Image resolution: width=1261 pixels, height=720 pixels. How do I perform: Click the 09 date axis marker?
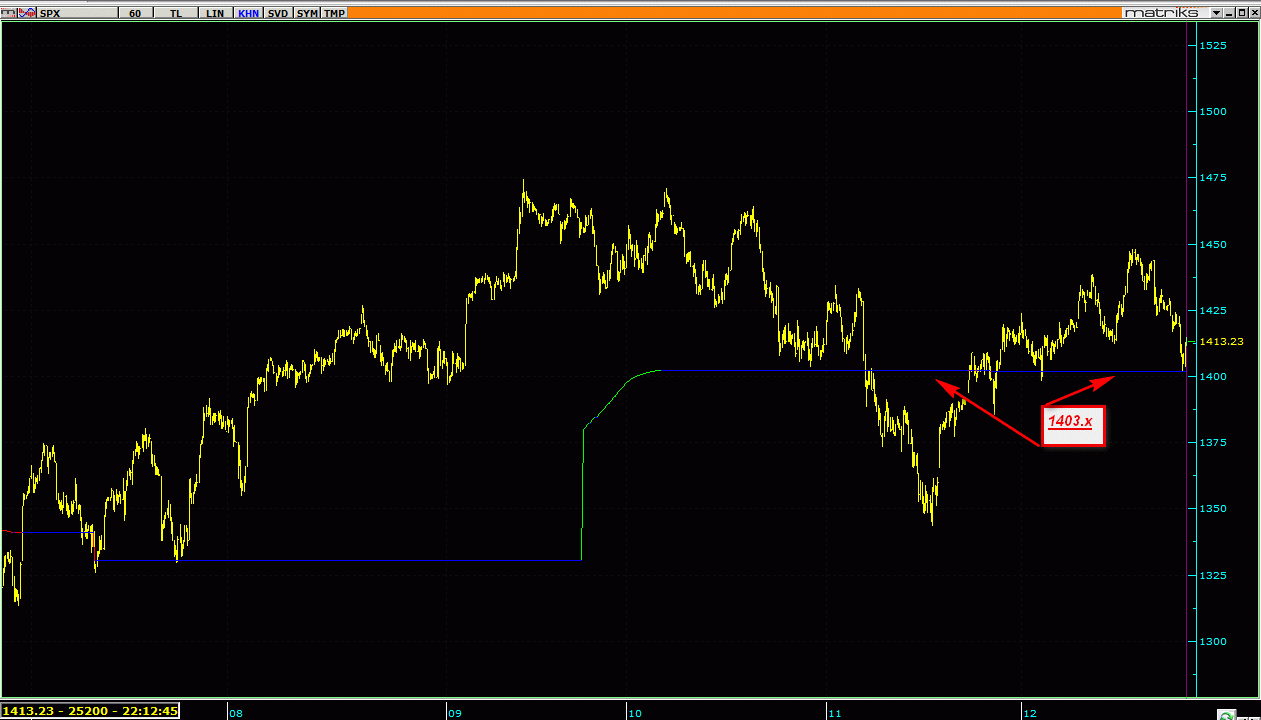pyautogui.click(x=455, y=713)
